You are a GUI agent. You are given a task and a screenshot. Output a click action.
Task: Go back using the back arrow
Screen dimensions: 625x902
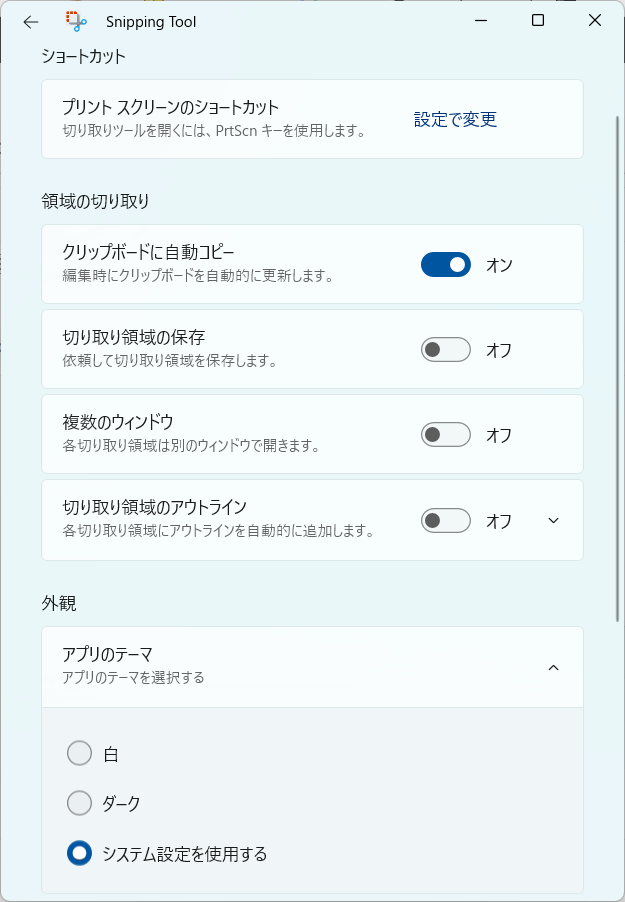(31, 21)
